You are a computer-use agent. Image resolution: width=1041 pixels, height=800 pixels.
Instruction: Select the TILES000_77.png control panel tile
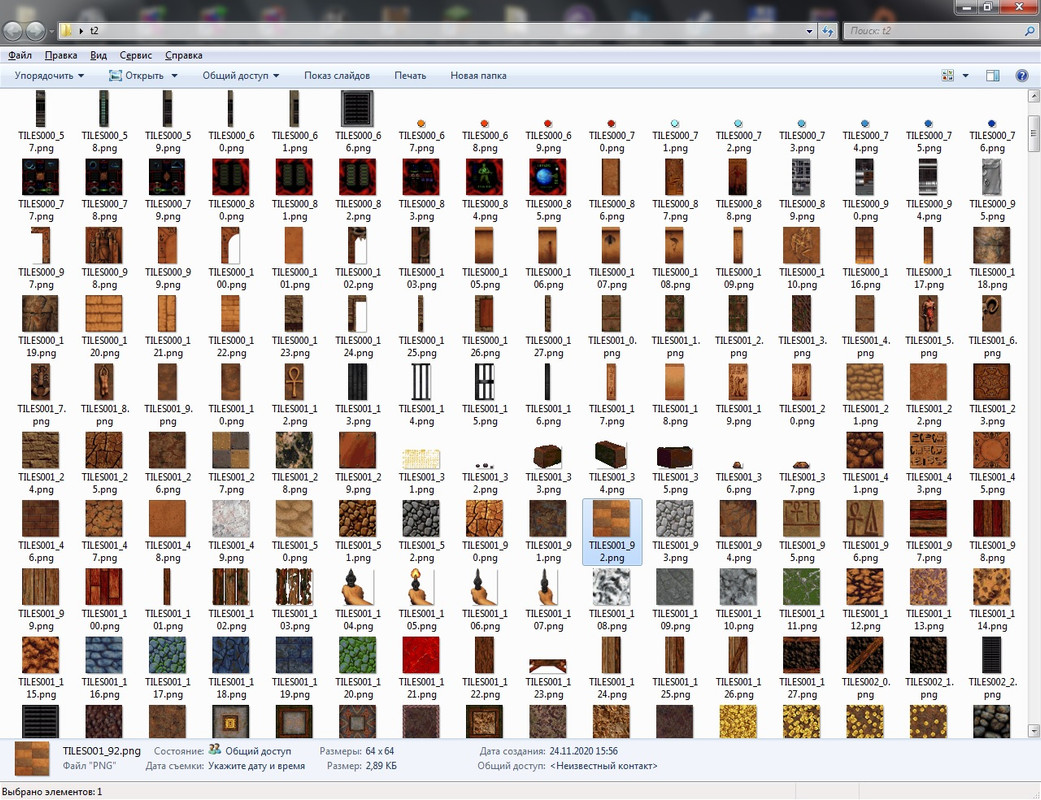40,177
